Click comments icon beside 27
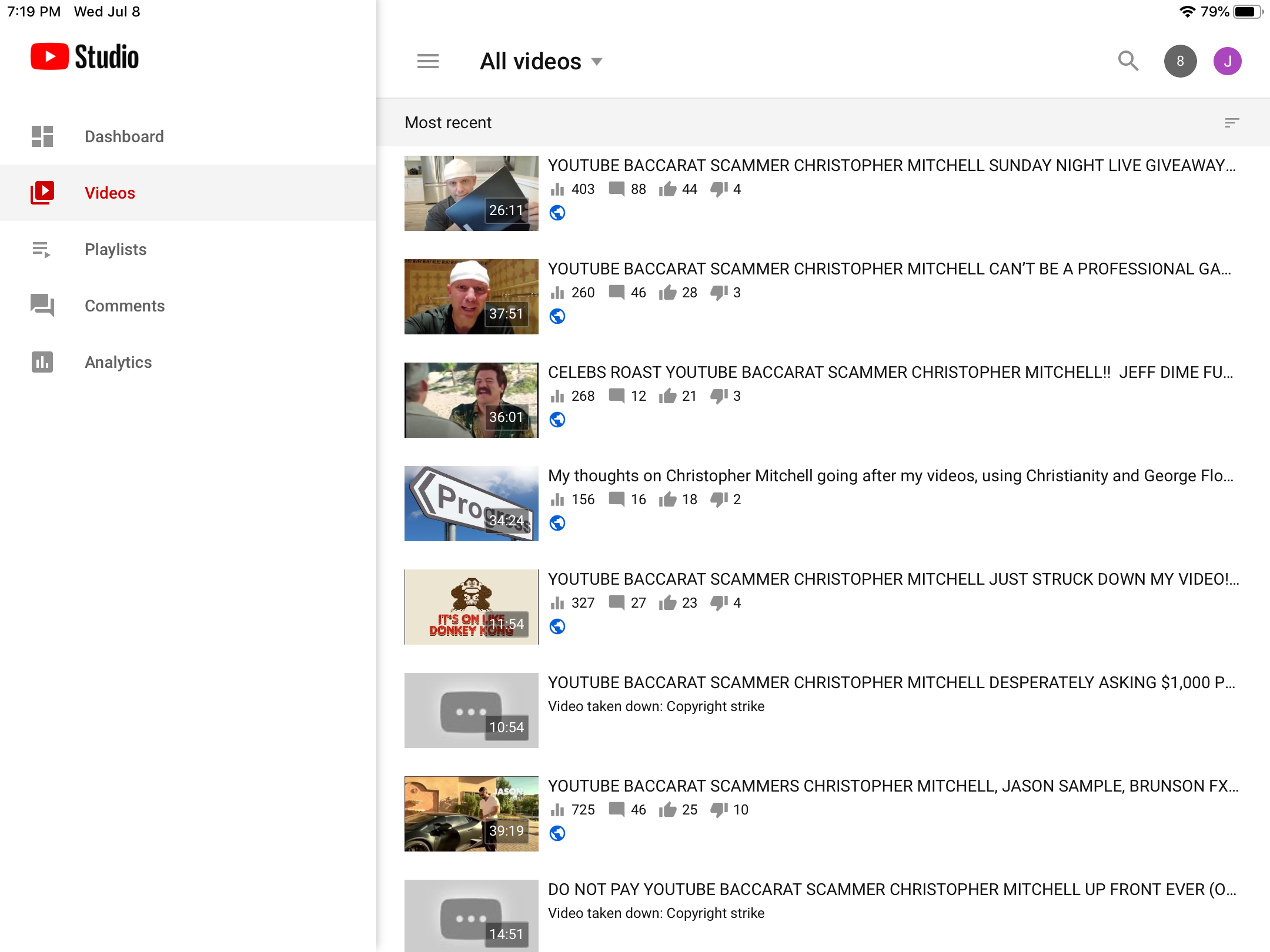 point(616,603)
